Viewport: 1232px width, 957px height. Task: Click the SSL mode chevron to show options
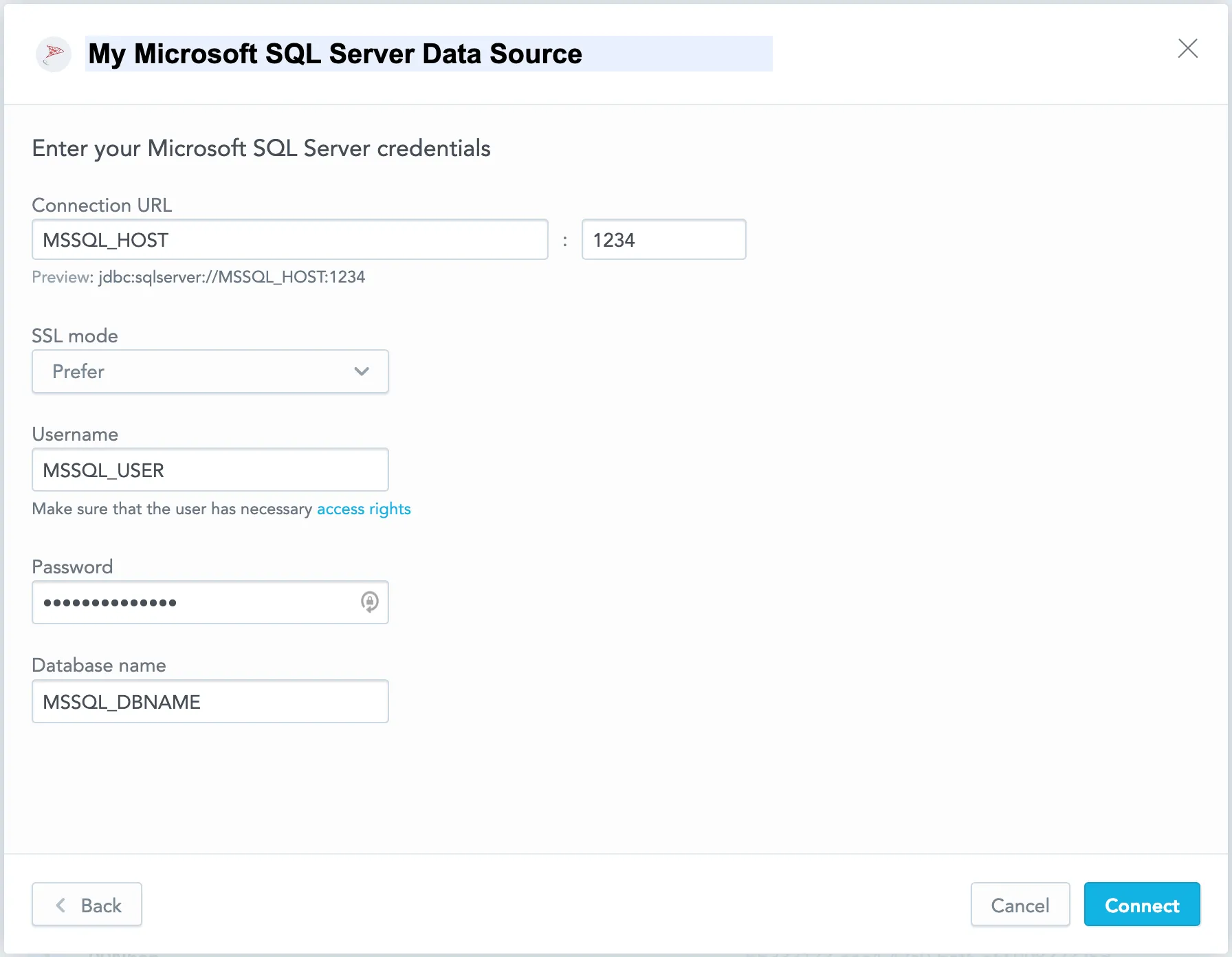point(362,371)
